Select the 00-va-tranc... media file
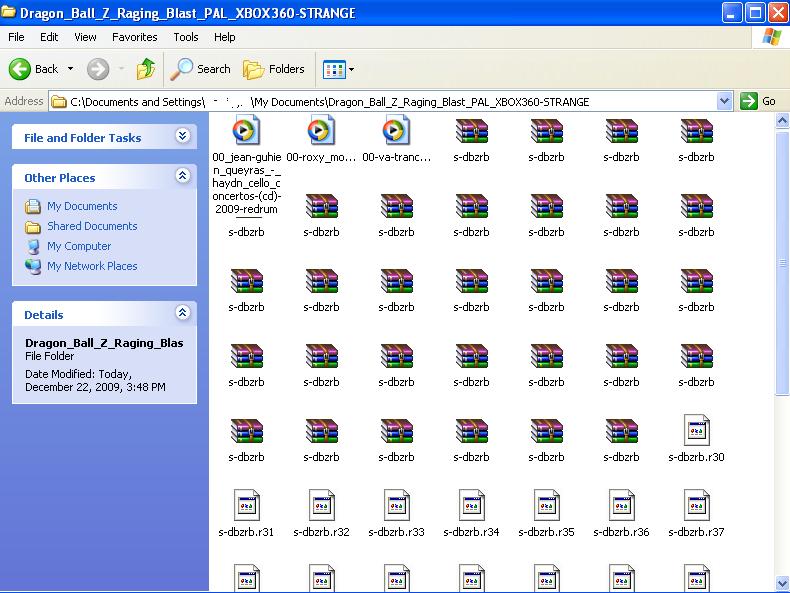790x593 pixels. click(396, 139)
